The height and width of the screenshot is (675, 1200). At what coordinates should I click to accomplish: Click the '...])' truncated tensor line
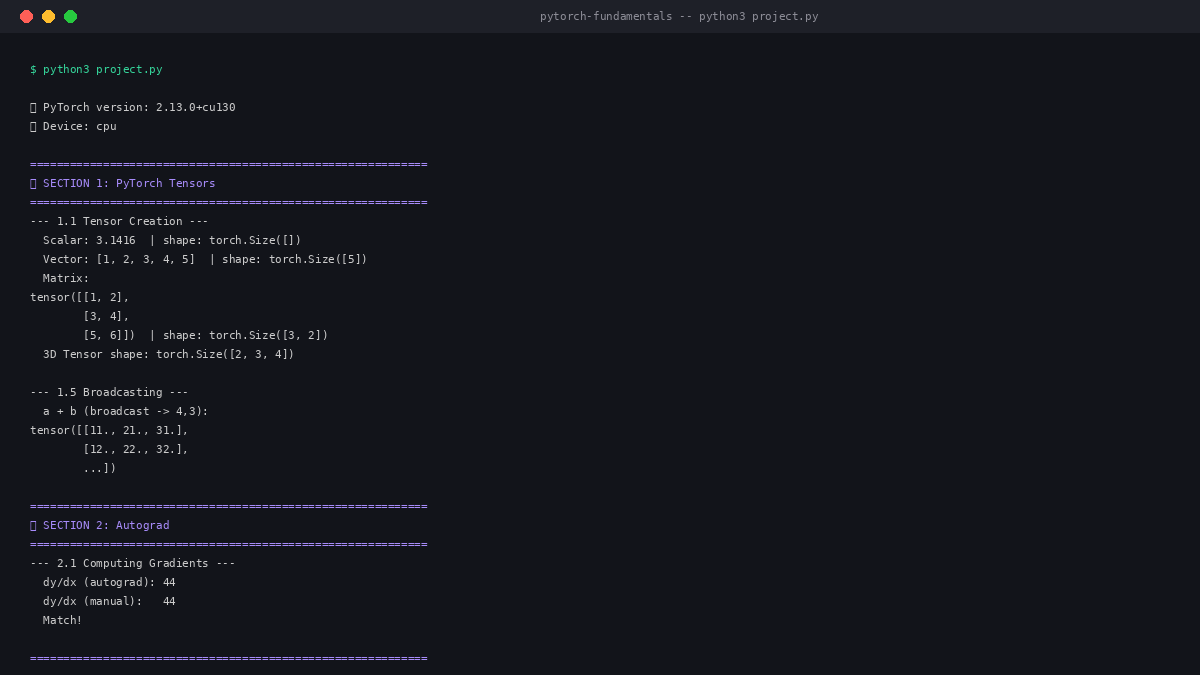(x=100, y=468)
